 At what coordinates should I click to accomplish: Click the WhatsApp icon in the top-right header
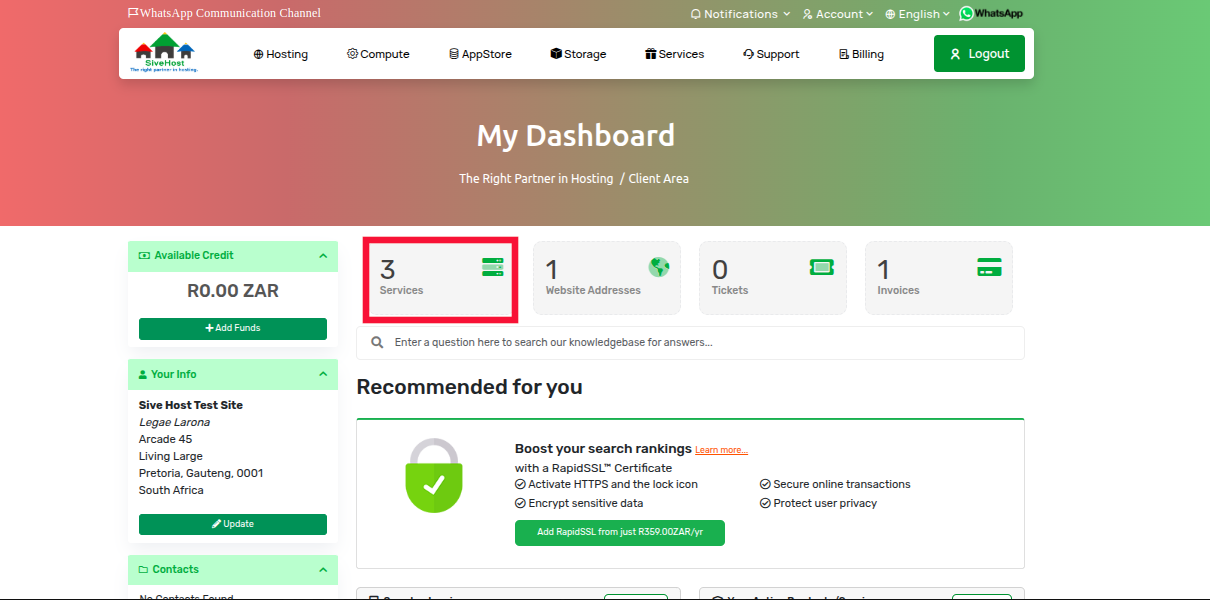coord(966,13)
